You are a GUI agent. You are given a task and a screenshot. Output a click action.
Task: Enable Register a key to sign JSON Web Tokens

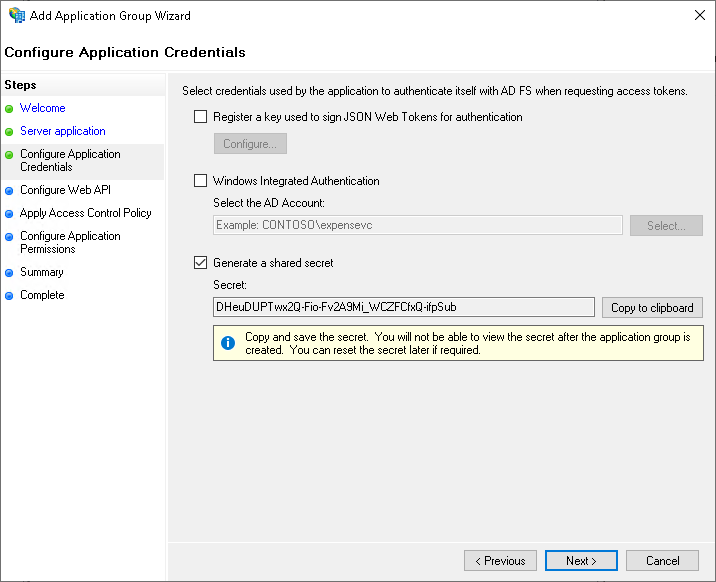(x=201, y=117)
